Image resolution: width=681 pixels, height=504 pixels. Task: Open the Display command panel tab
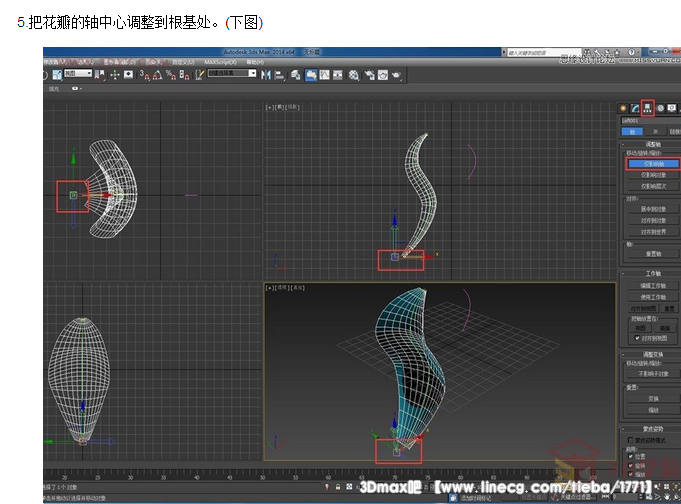point(672,108)
